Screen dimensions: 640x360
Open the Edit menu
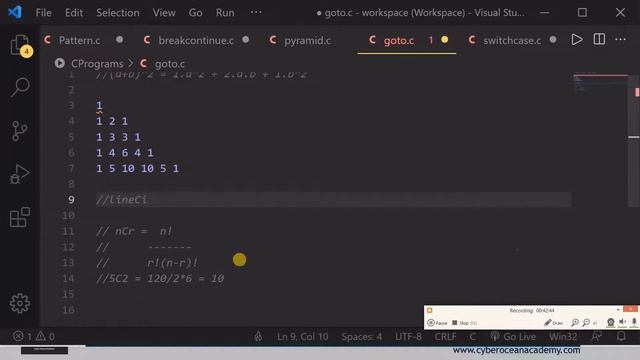coord(74,13)
